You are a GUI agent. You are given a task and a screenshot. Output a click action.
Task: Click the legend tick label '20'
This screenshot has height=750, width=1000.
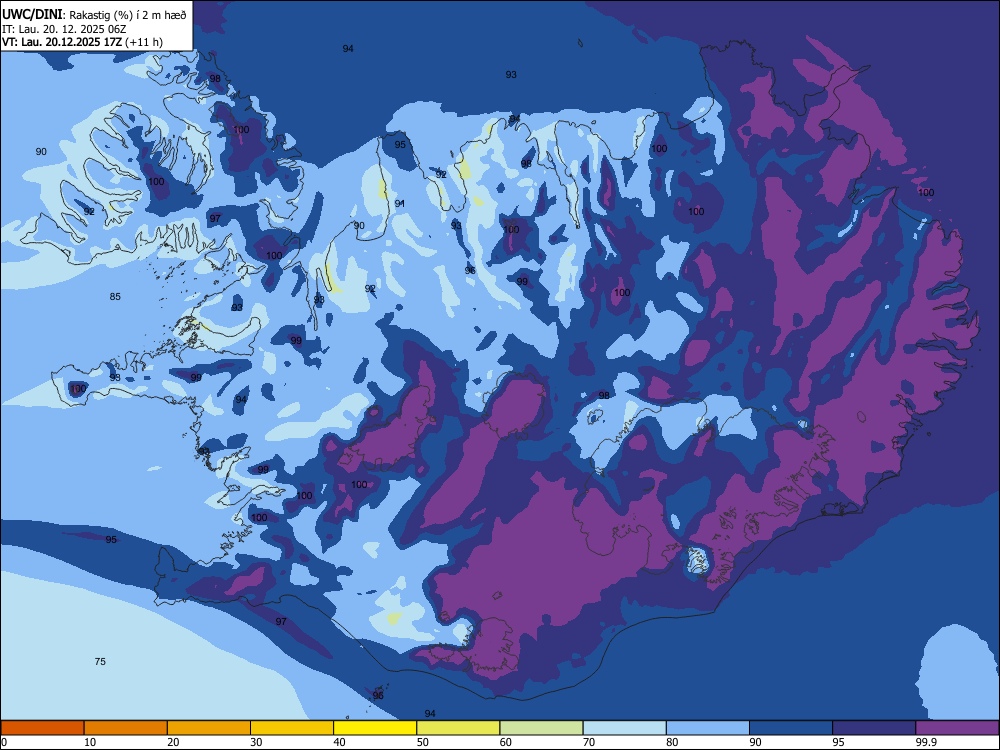tap(173, 742)
